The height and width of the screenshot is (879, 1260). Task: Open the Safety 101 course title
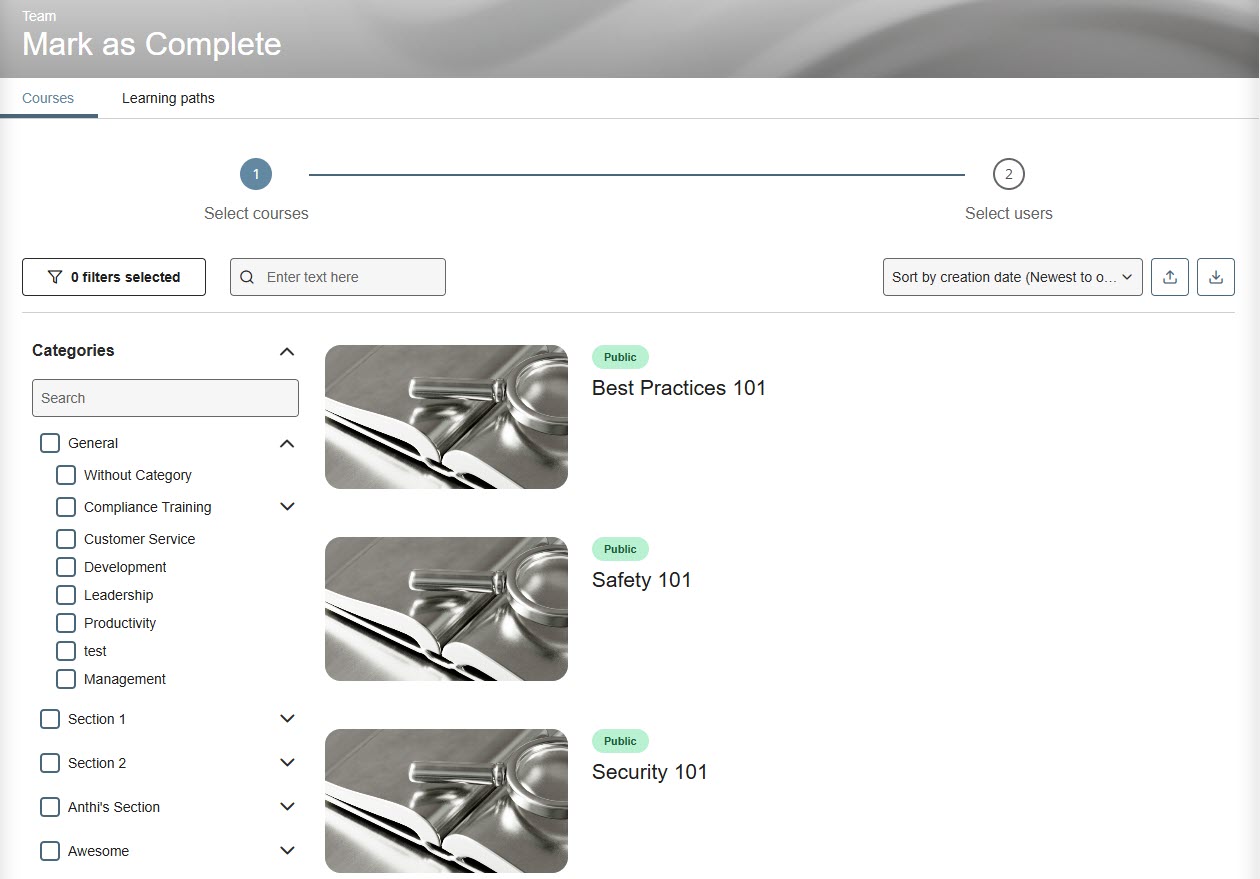point(641,580)
